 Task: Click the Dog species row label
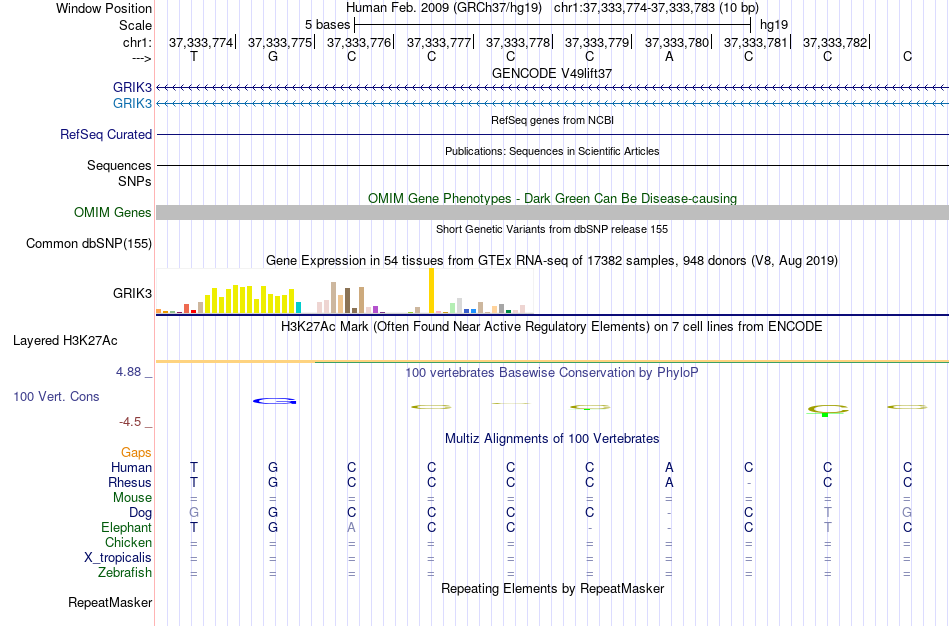[x=141, y=513]
